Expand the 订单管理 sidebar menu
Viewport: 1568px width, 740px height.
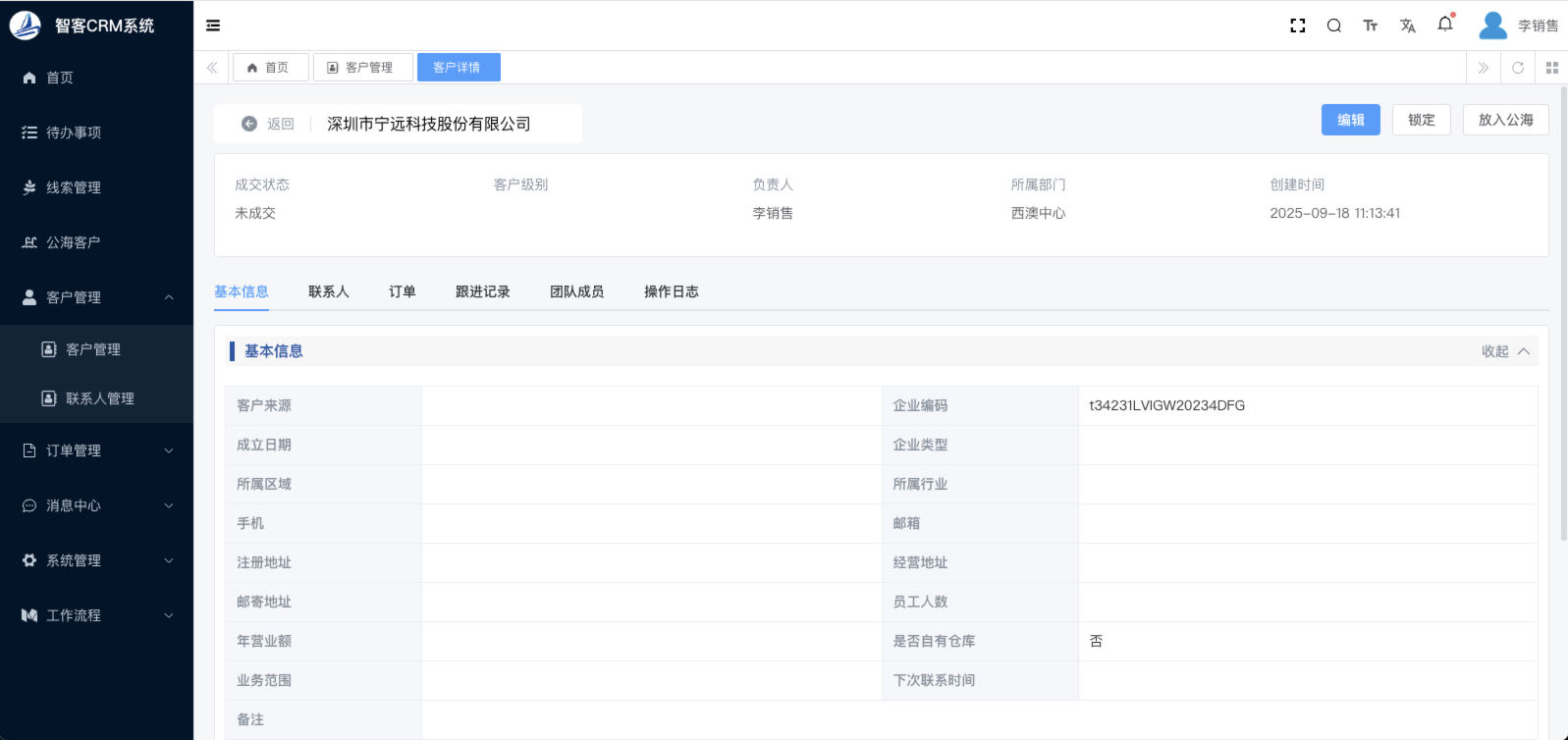point(96,450)
